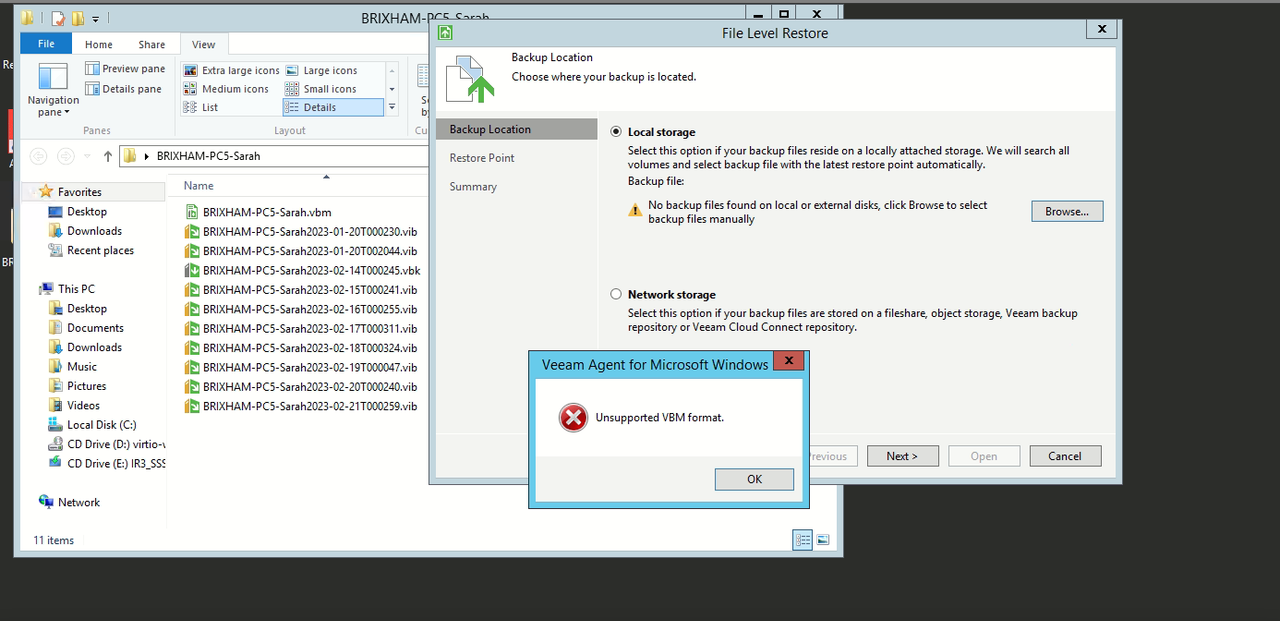Select the Network storage radio option
Image resolution: width=1280 pixels, height=621 pixels.
(x=616, y=295)
